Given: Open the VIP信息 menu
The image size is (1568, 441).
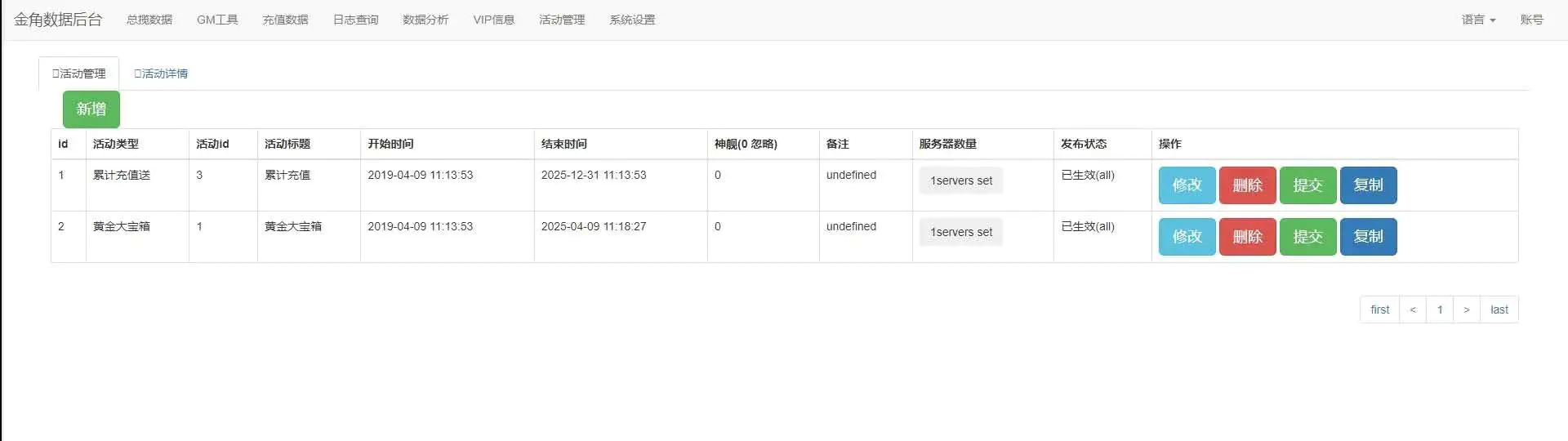Looking at the screenshot, I should [494, 20].
